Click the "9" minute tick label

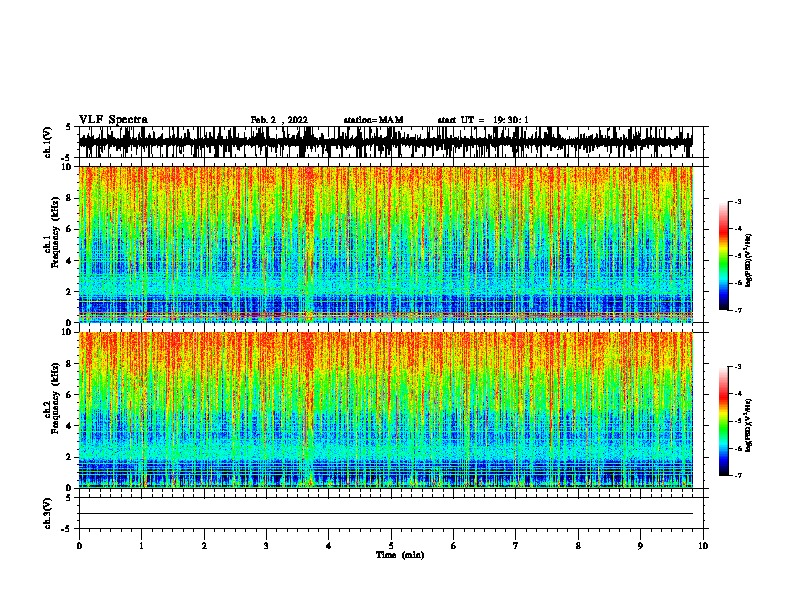tap(640, 546)
